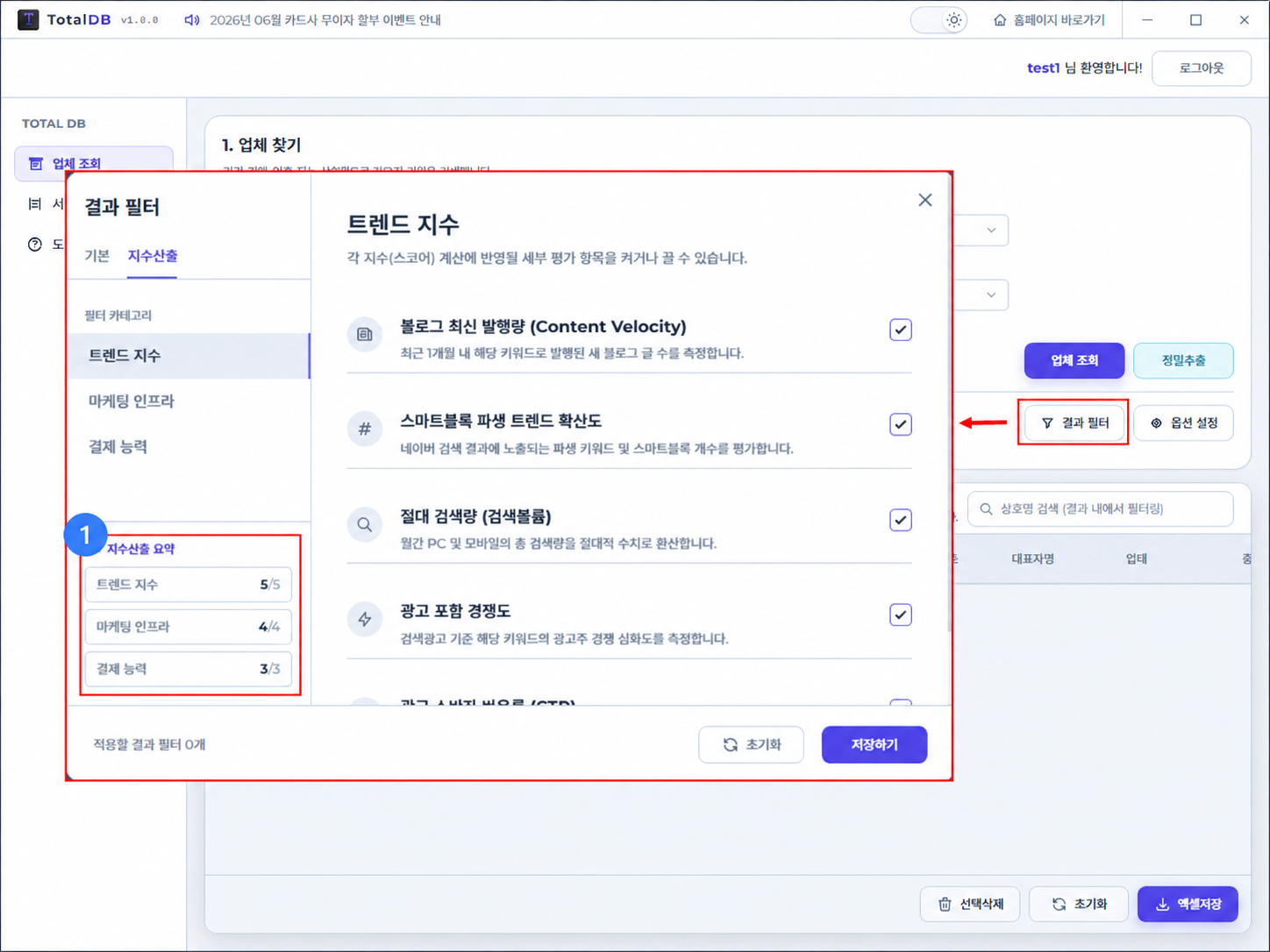Expand the lower dropdown behind the dialog

pyautogui.click(x=991, y=295)
